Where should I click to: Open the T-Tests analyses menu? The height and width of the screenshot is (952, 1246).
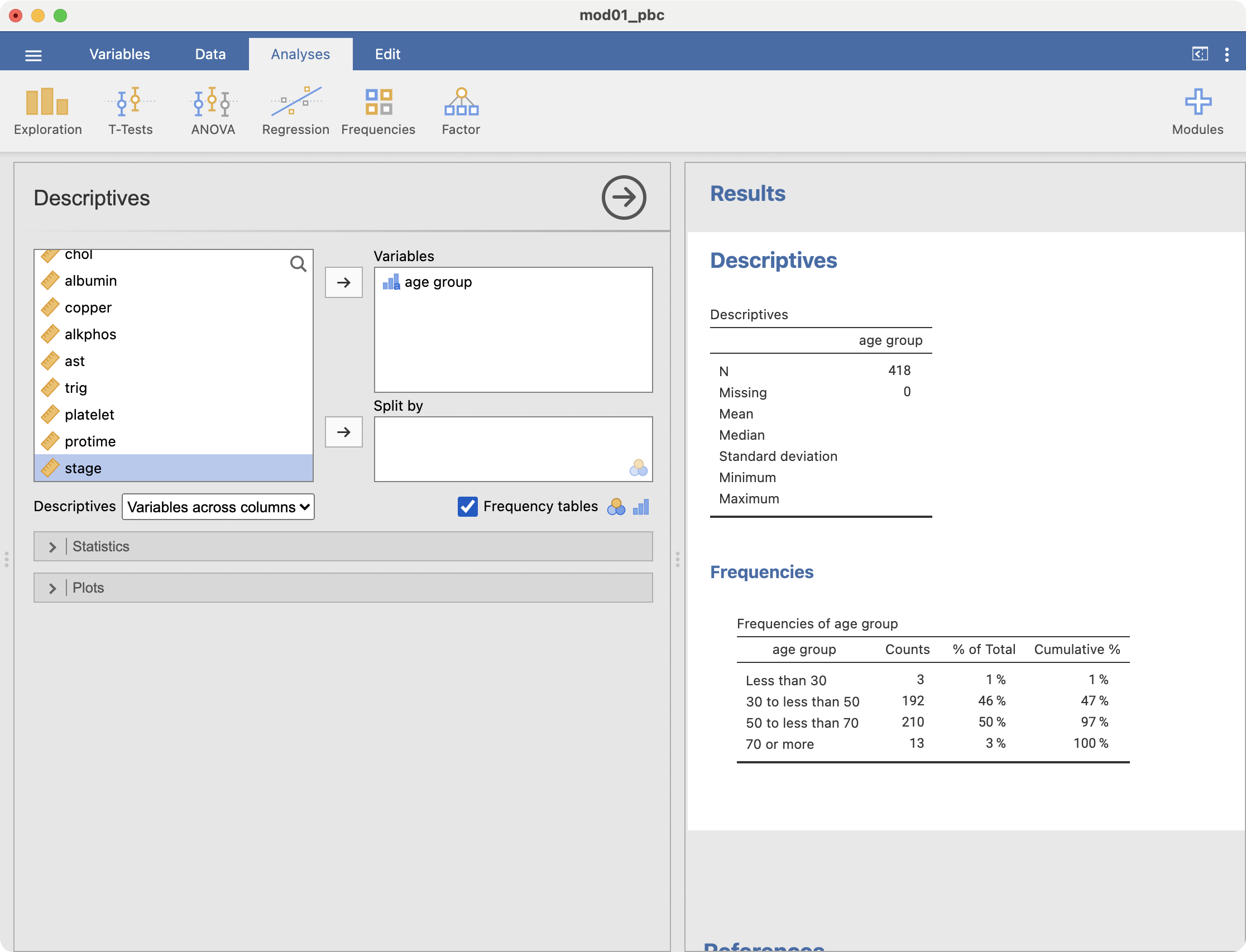(x=131, y=111)
